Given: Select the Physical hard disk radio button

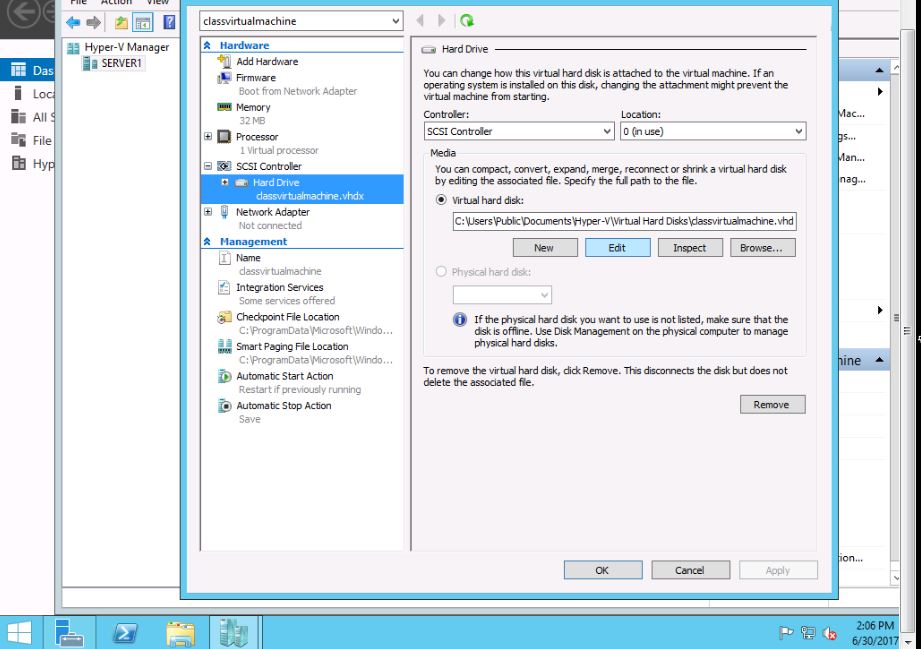Looking at the screenshot, I should coord(441,272).
